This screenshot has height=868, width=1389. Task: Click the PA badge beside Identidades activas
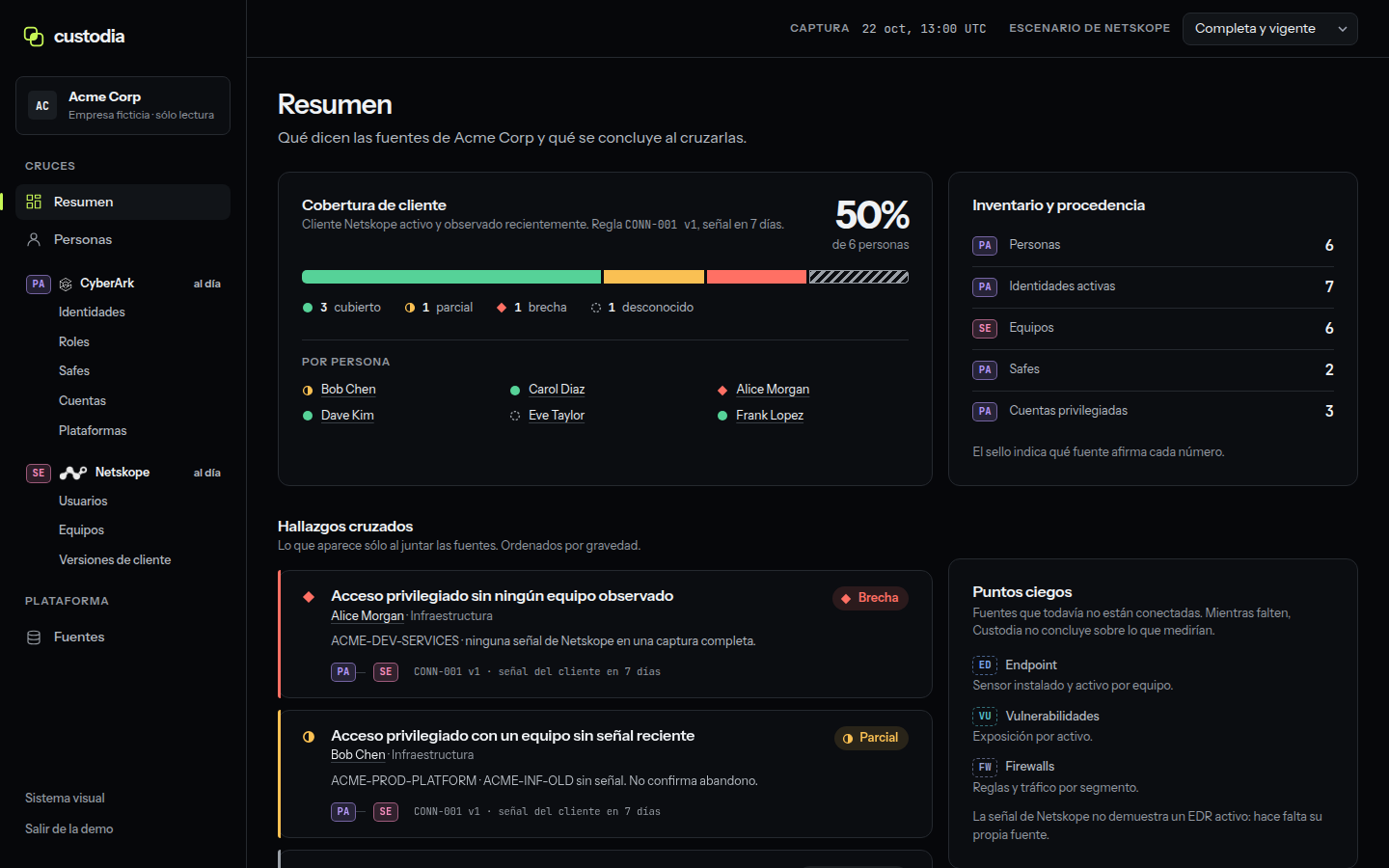click(x=985, y=286)
